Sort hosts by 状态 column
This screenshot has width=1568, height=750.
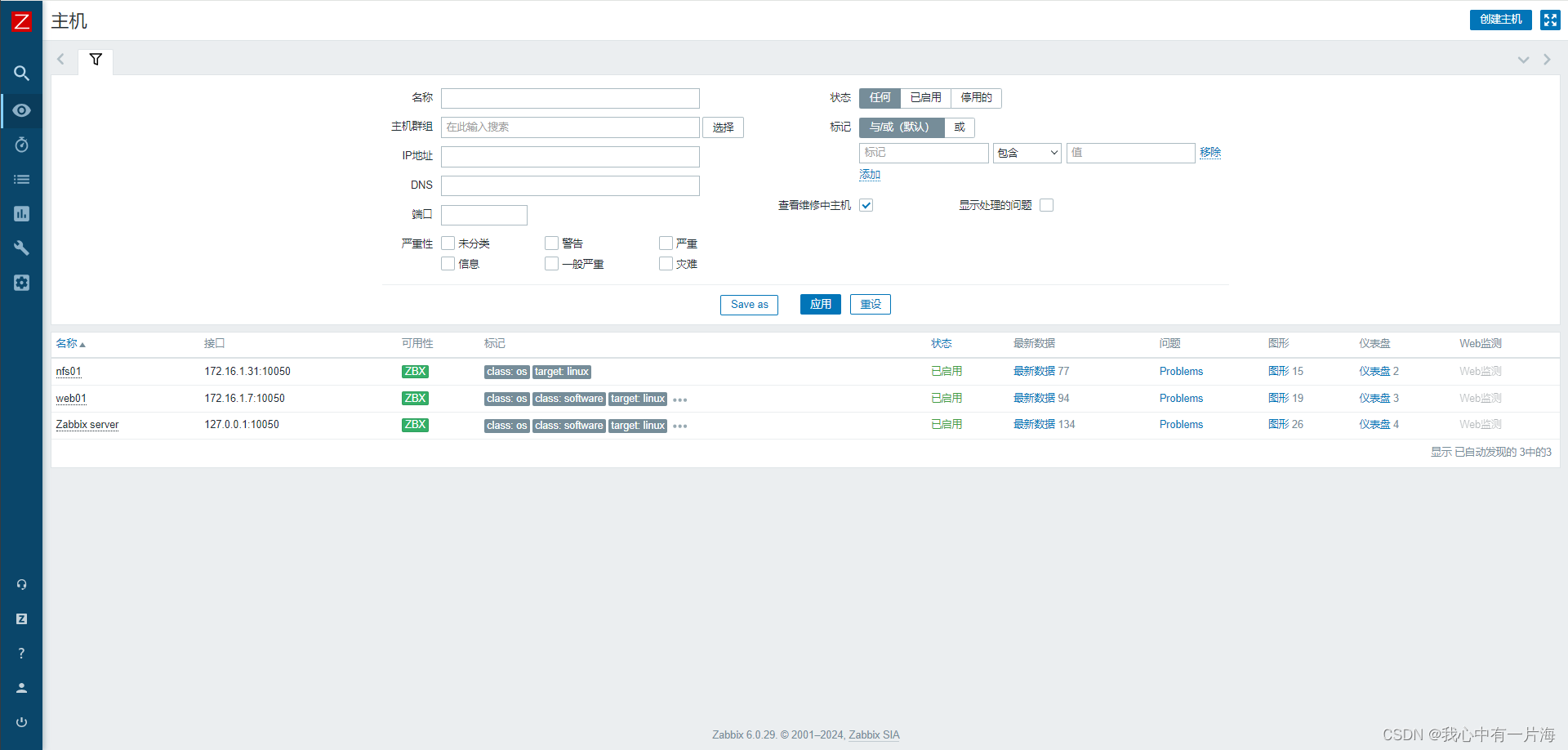tap(941, 344)
